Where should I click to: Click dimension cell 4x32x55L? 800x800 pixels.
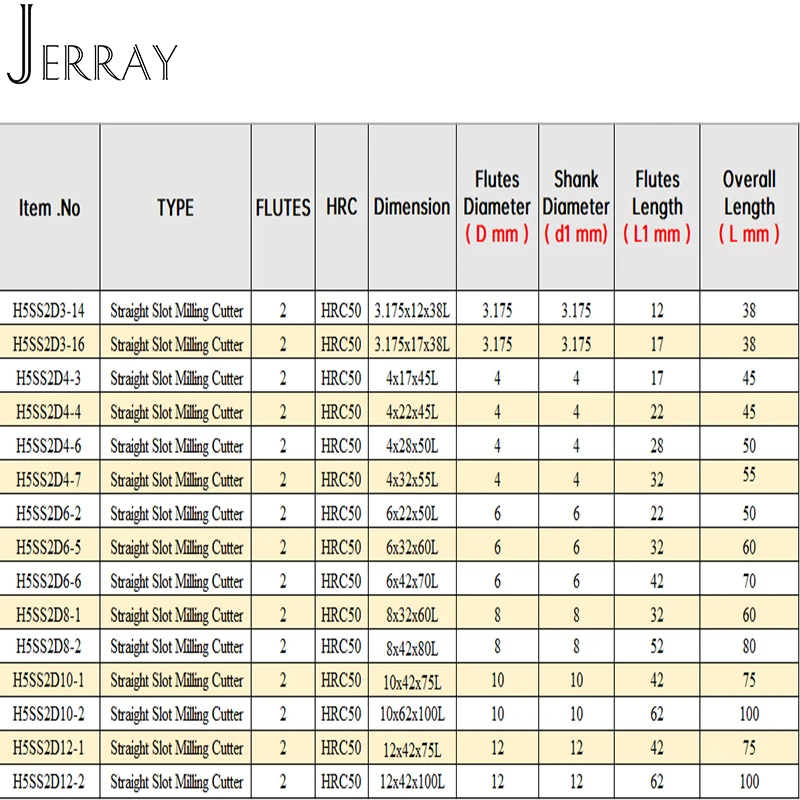pos(412,480)
